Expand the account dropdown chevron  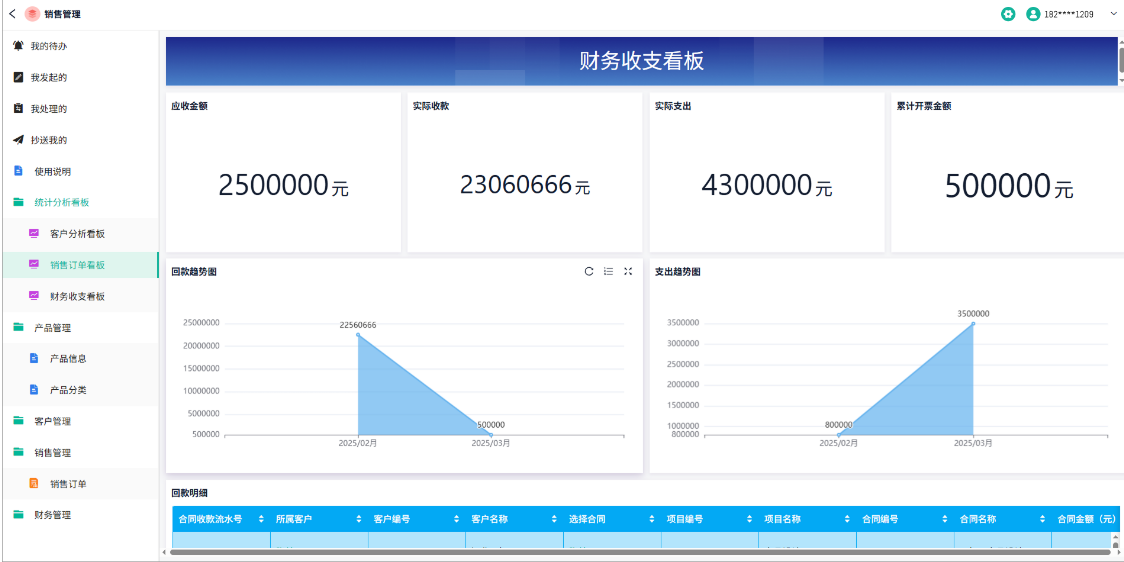pos(1111,14)
